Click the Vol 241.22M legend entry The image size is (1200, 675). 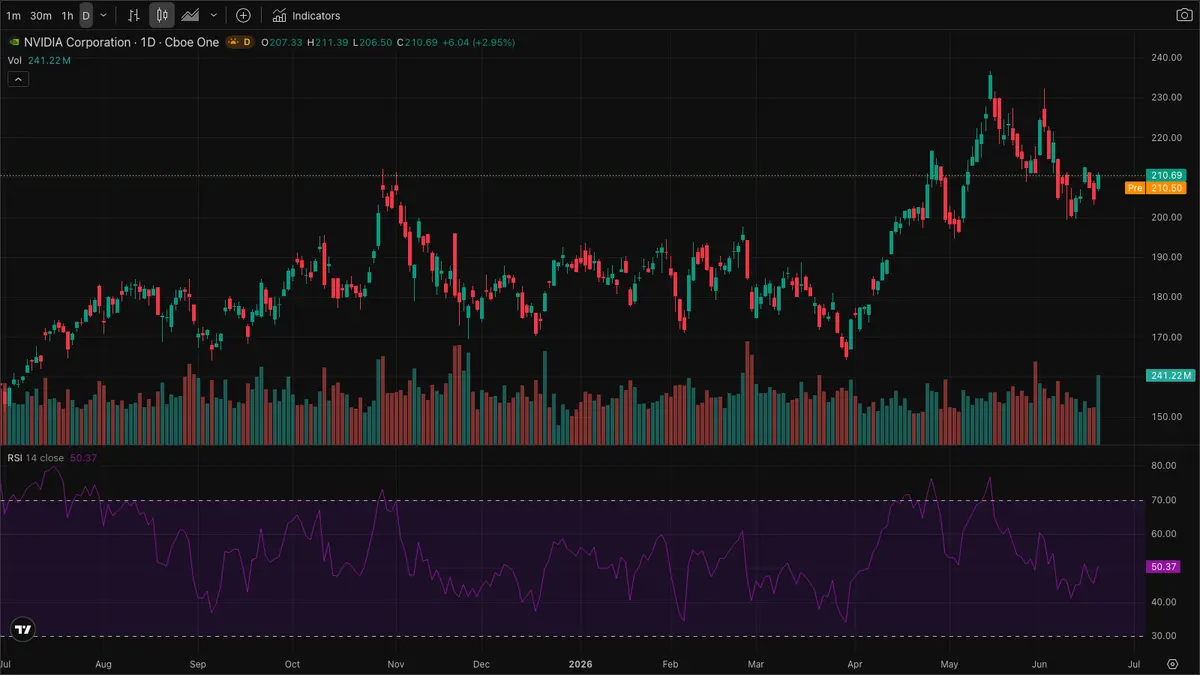click(39, 61)
